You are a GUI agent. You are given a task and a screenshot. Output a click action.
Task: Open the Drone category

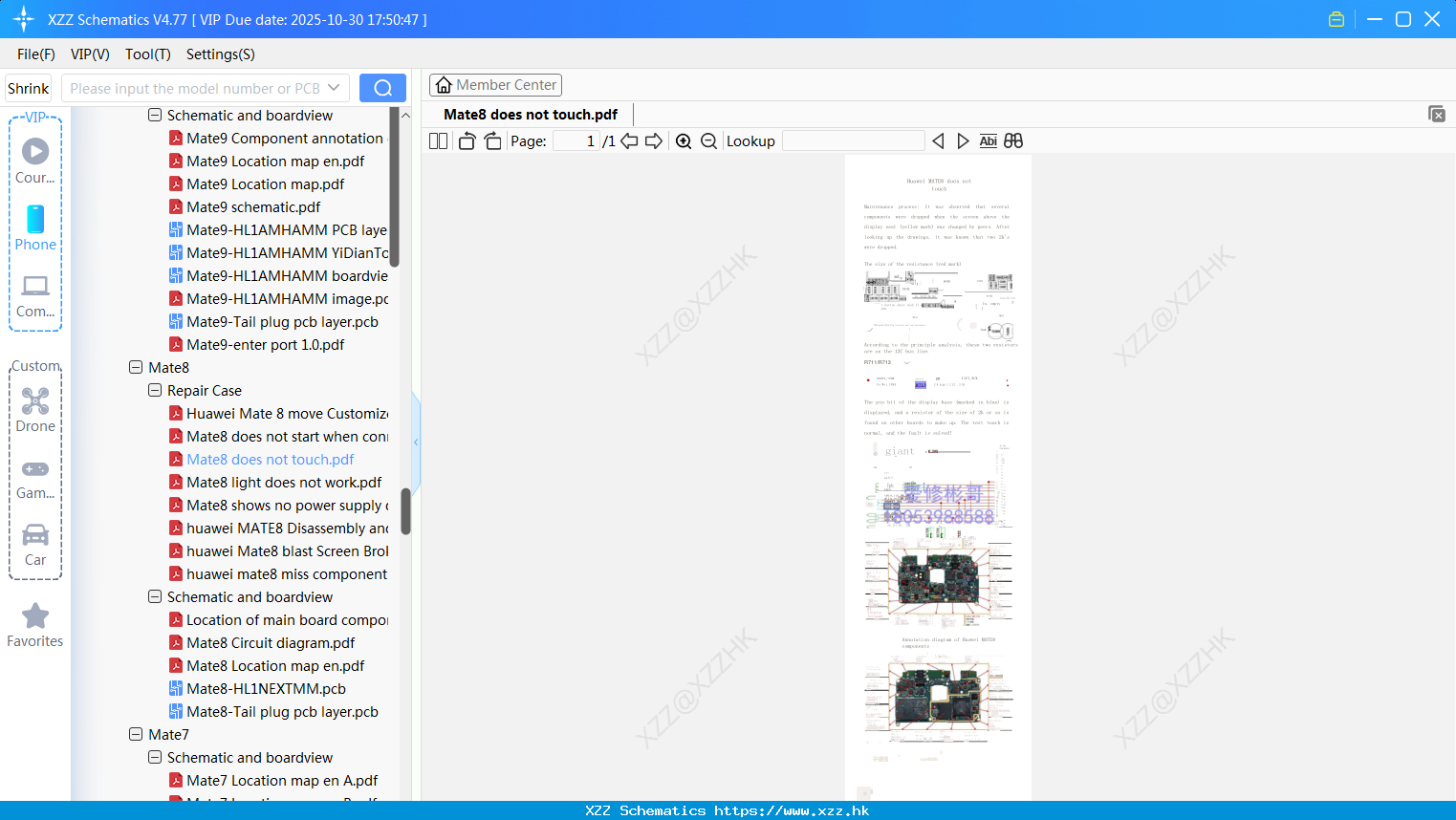(x=35, y=410)
